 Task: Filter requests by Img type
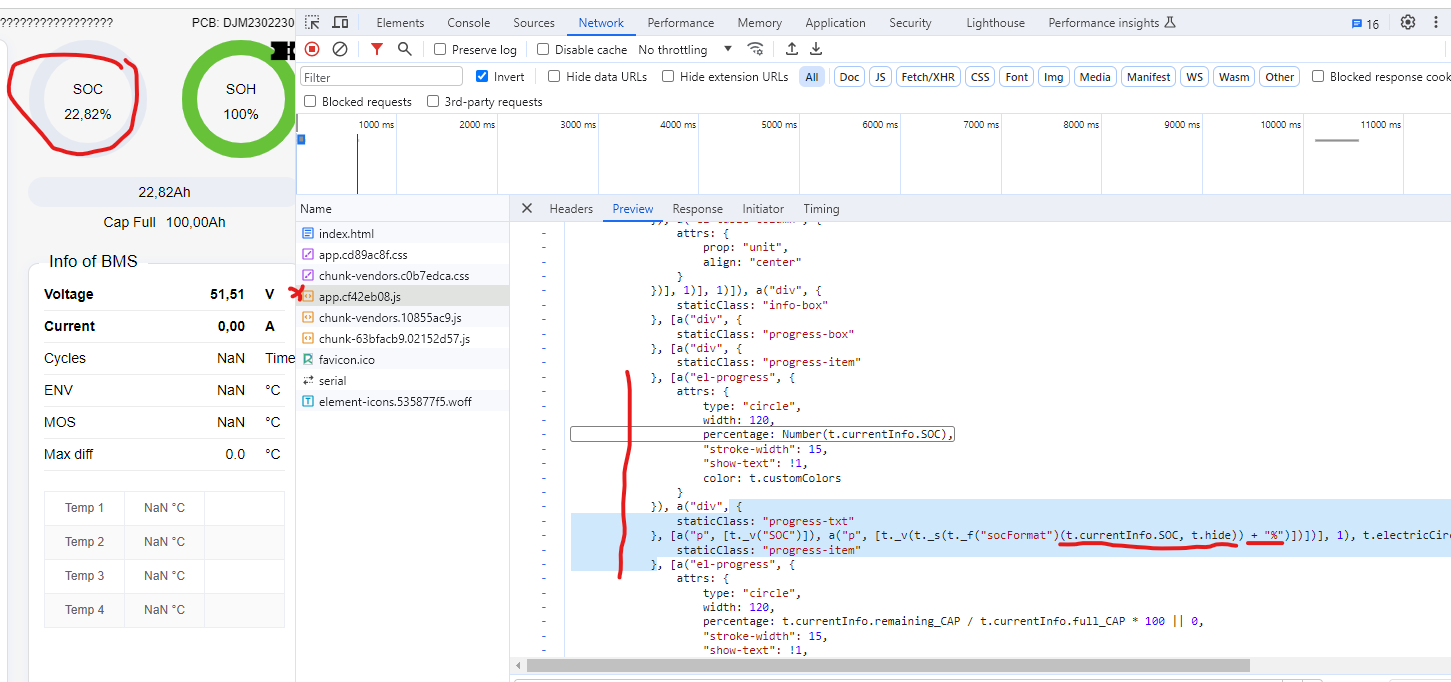(x=1054, y=77)
